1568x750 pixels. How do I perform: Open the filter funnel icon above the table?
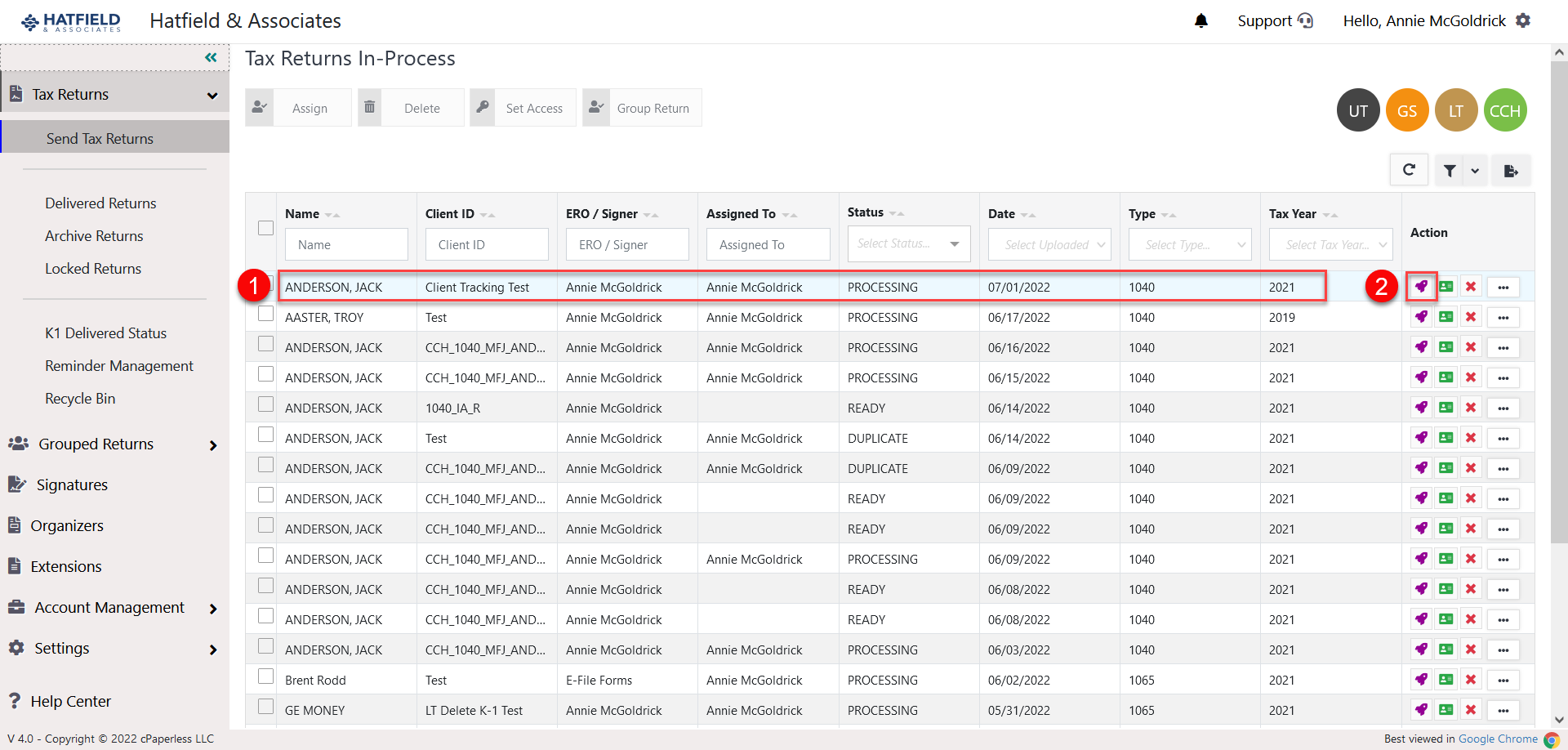[x=1450, y=170]
